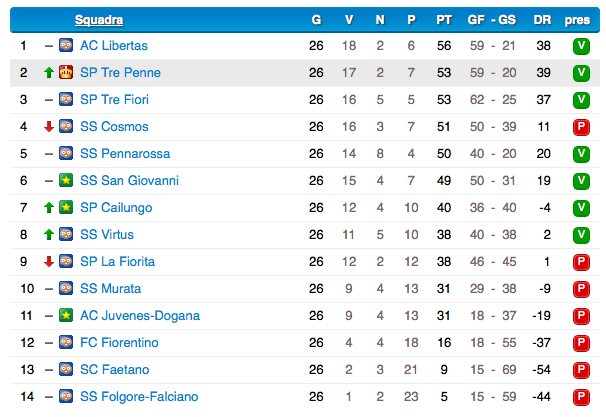
Task: Open the SS Murata team link
Action: [111, 288]
